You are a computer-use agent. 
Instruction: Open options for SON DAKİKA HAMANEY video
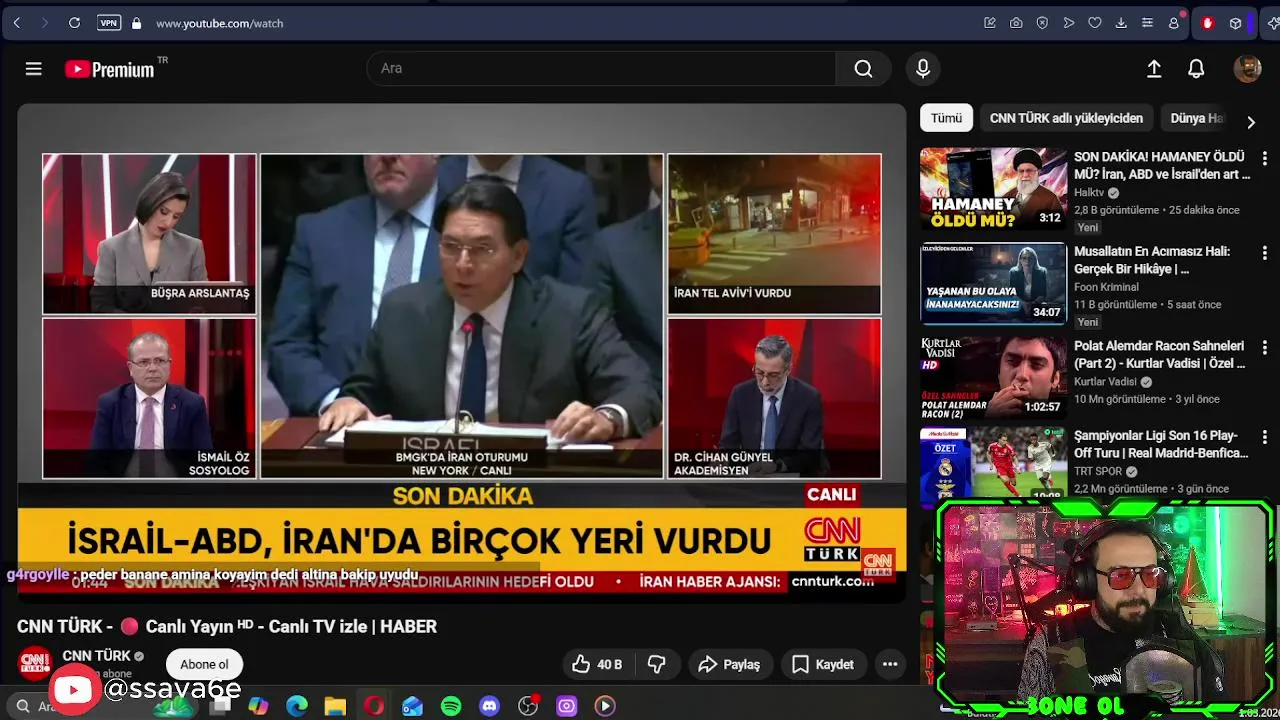1264,159
